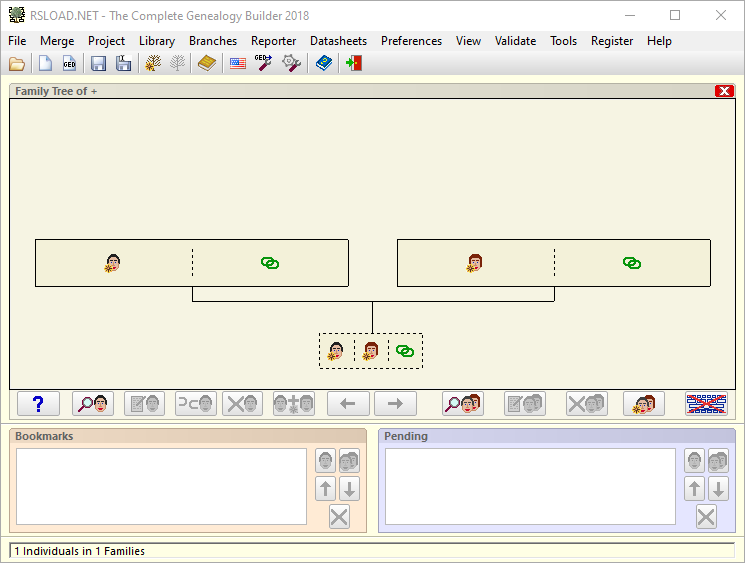The image size is (745, 563).
Task: Click status text '1 Individuals in 1 Families'
Action: [79, 551]
